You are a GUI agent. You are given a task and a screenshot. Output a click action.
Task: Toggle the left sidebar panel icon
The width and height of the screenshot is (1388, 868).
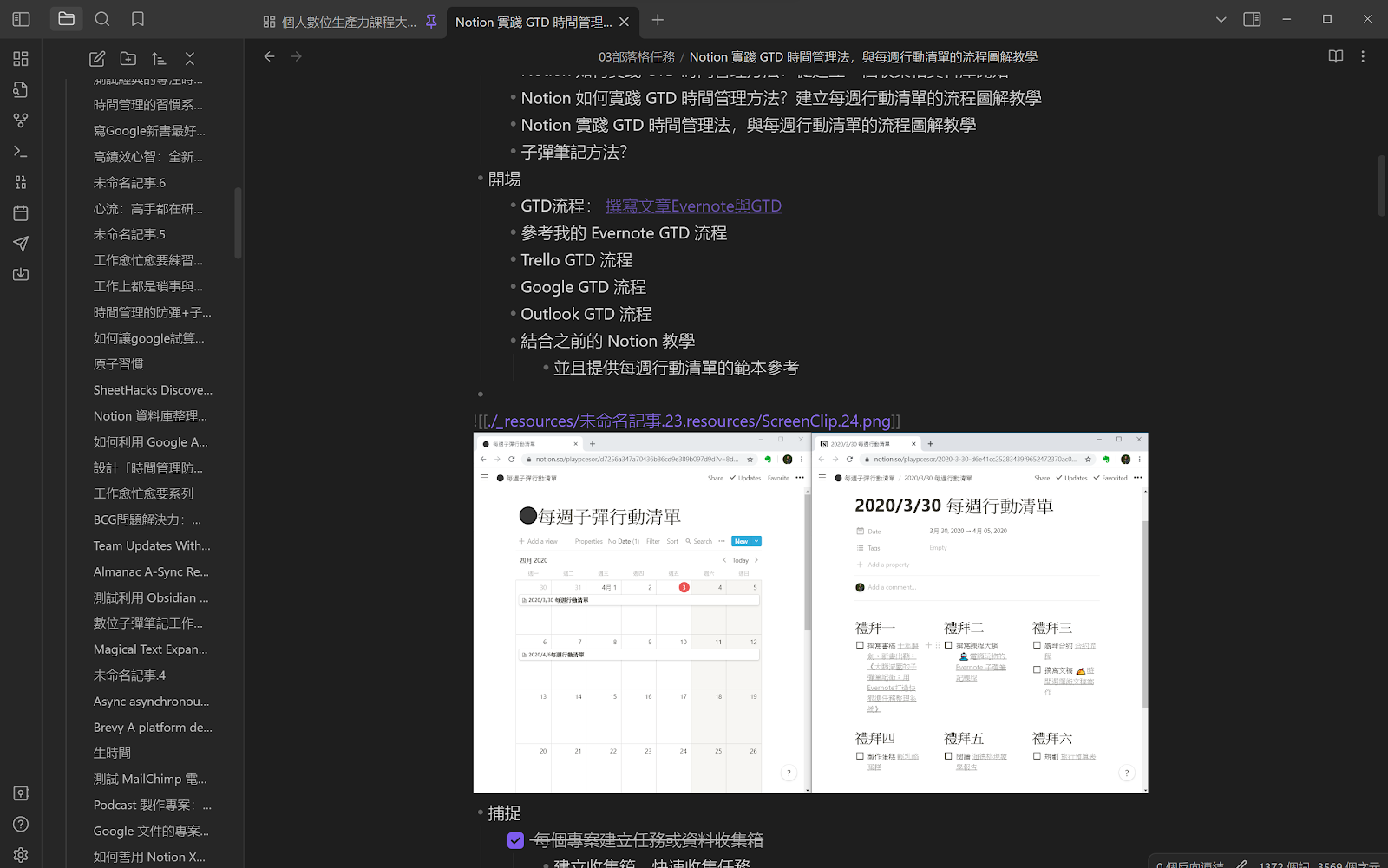tap(22, 19)
